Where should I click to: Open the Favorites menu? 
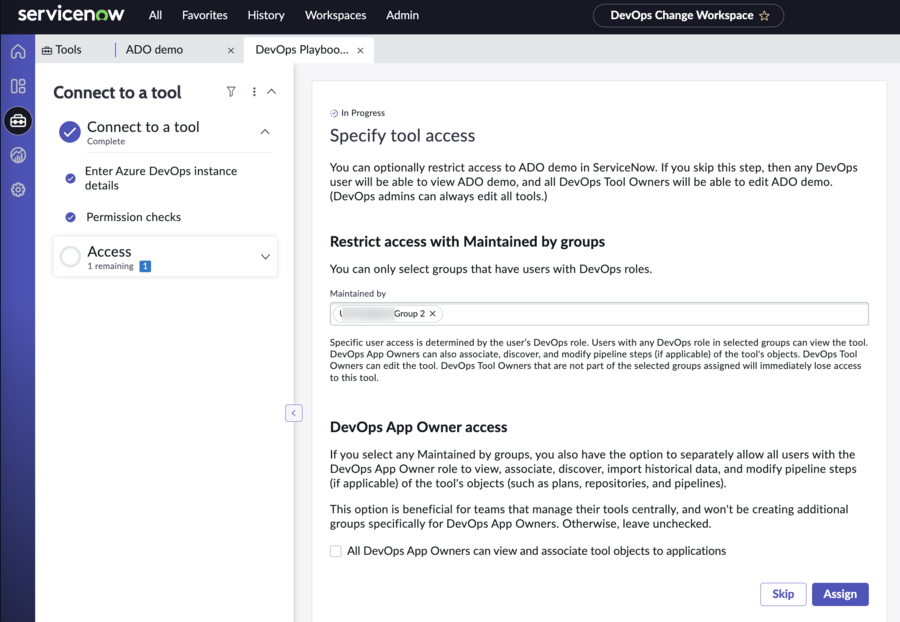pyautogui.click(x=205, y=15)
